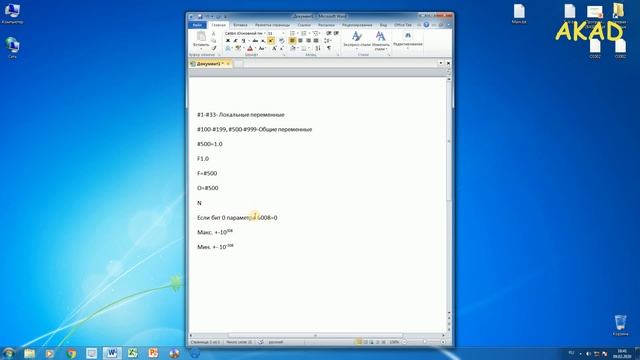Click the Zoom Out minus button
Screen dimensions: 640x360
pos(404,342)
